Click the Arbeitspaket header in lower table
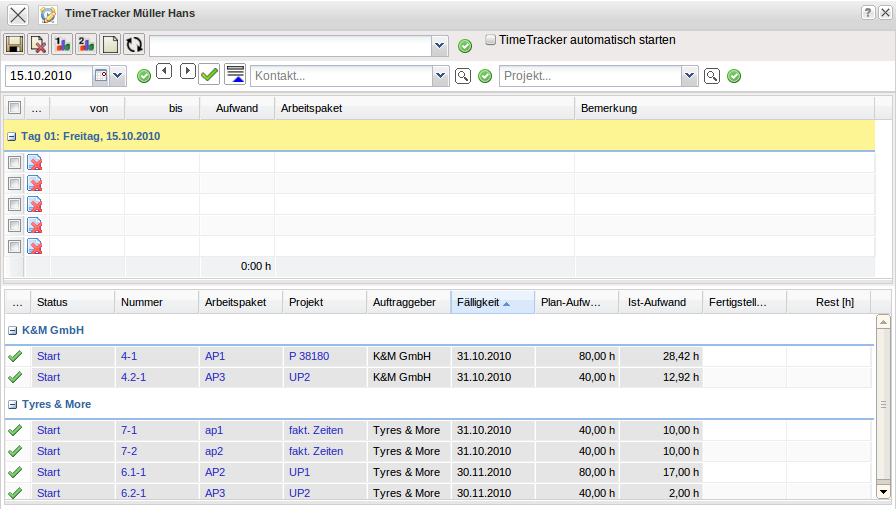896x509 pixels. [x=235, y=302]
